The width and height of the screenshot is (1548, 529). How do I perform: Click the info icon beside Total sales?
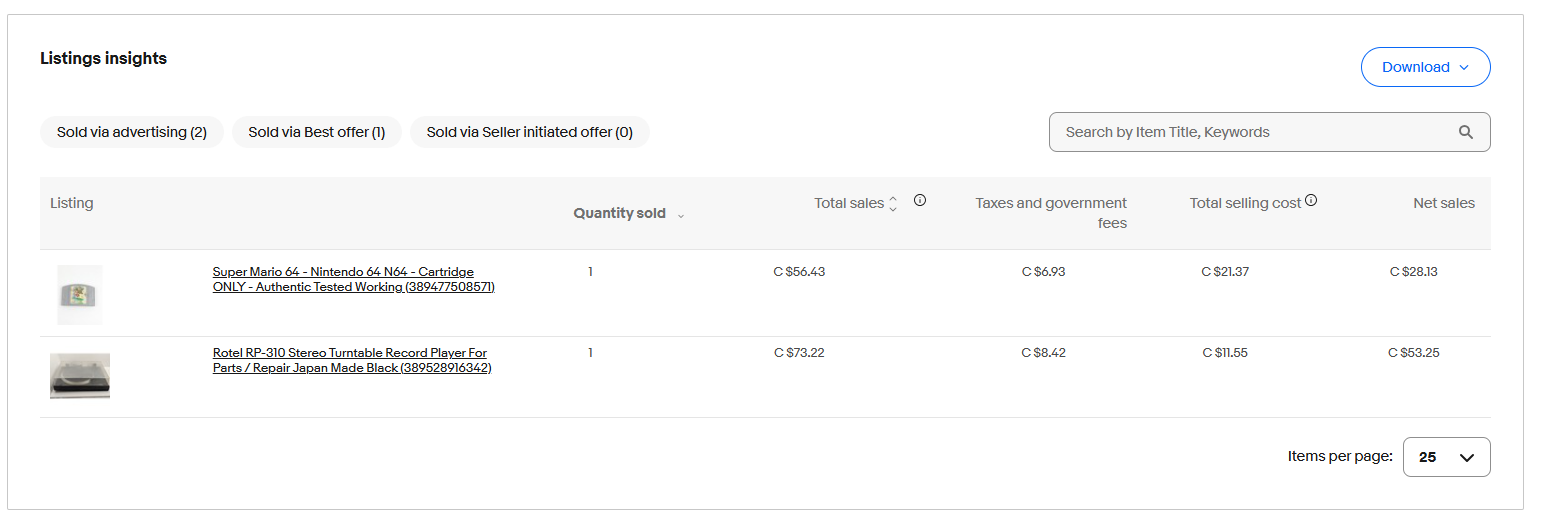tap(920, 201)
